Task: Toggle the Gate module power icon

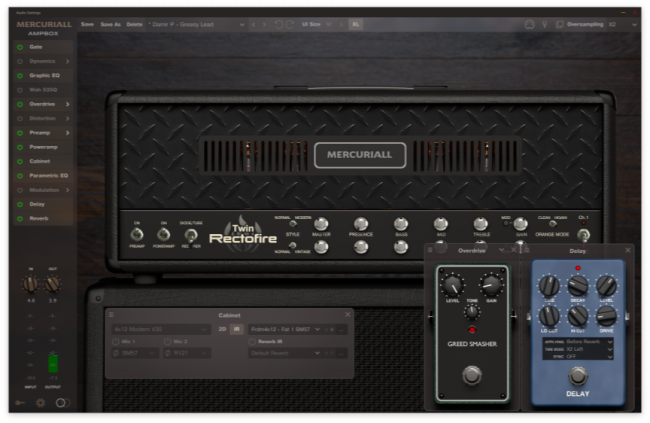Action: (x=18, y=47)
